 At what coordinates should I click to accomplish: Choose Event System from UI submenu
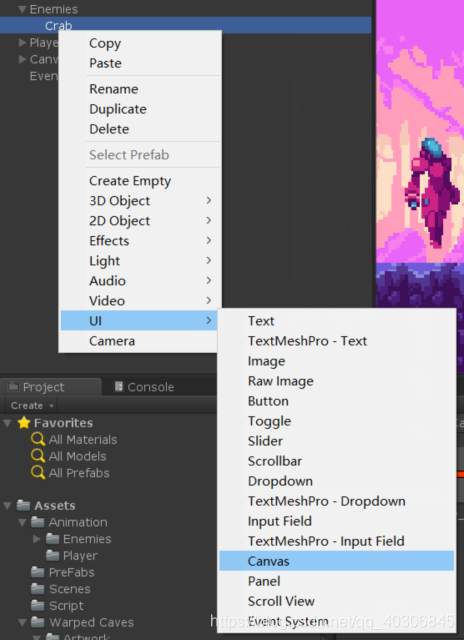pos(337,621)
